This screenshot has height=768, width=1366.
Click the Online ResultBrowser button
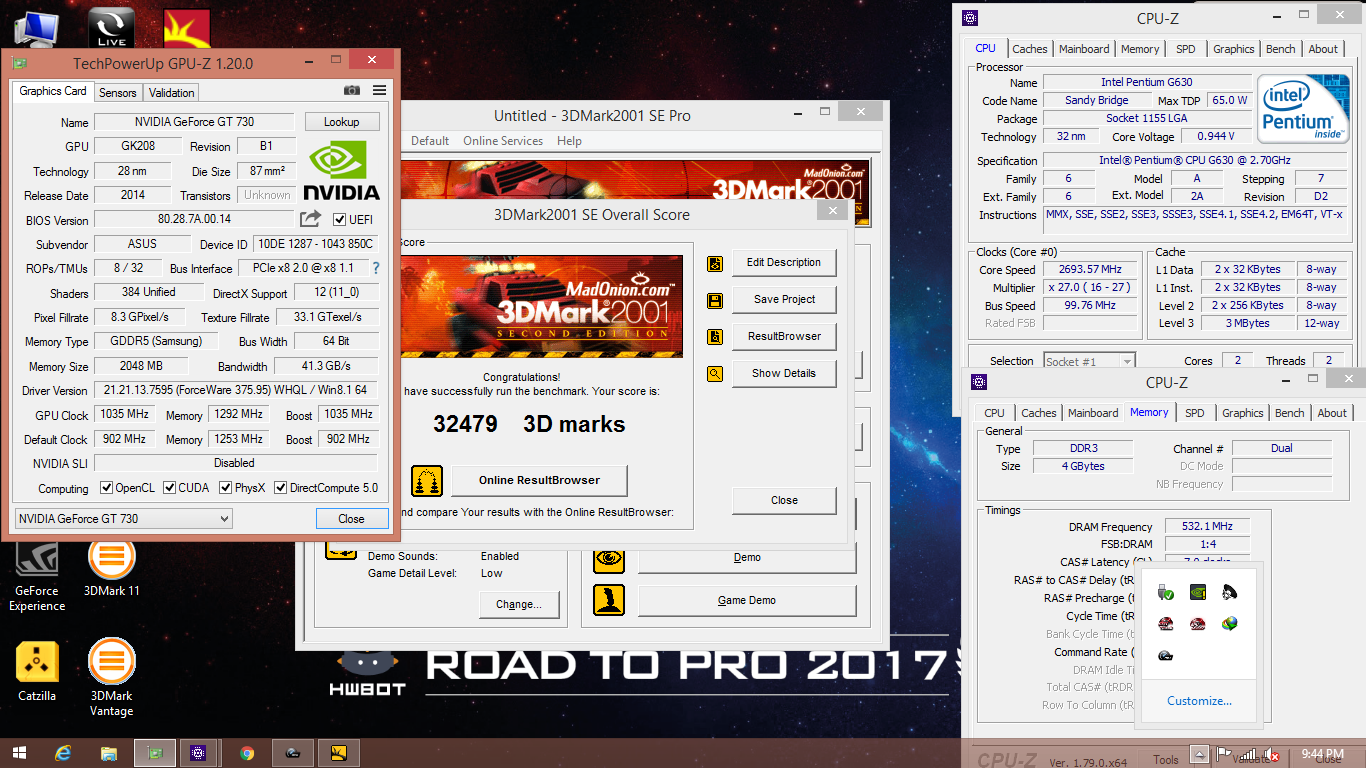click(539, 480)
